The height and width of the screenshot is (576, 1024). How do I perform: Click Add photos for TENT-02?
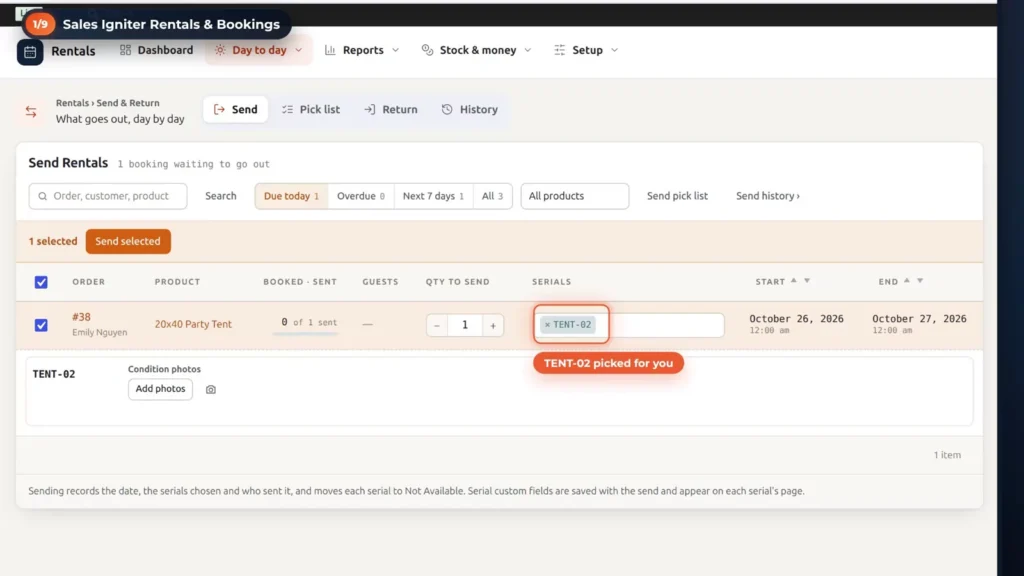point(160,389)
